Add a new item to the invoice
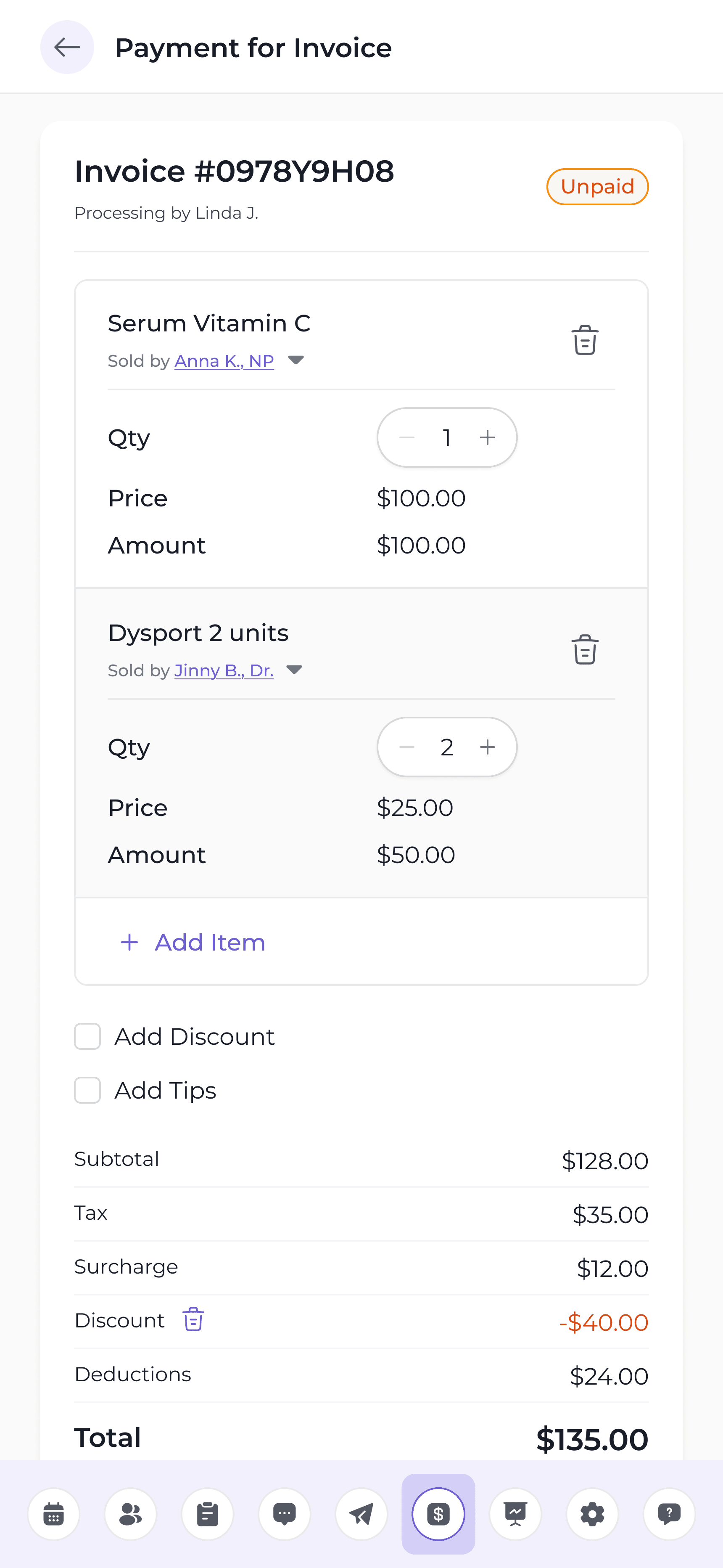Image resolution: width=723 pixels, height=1568 pixels. tap(193, 942)
